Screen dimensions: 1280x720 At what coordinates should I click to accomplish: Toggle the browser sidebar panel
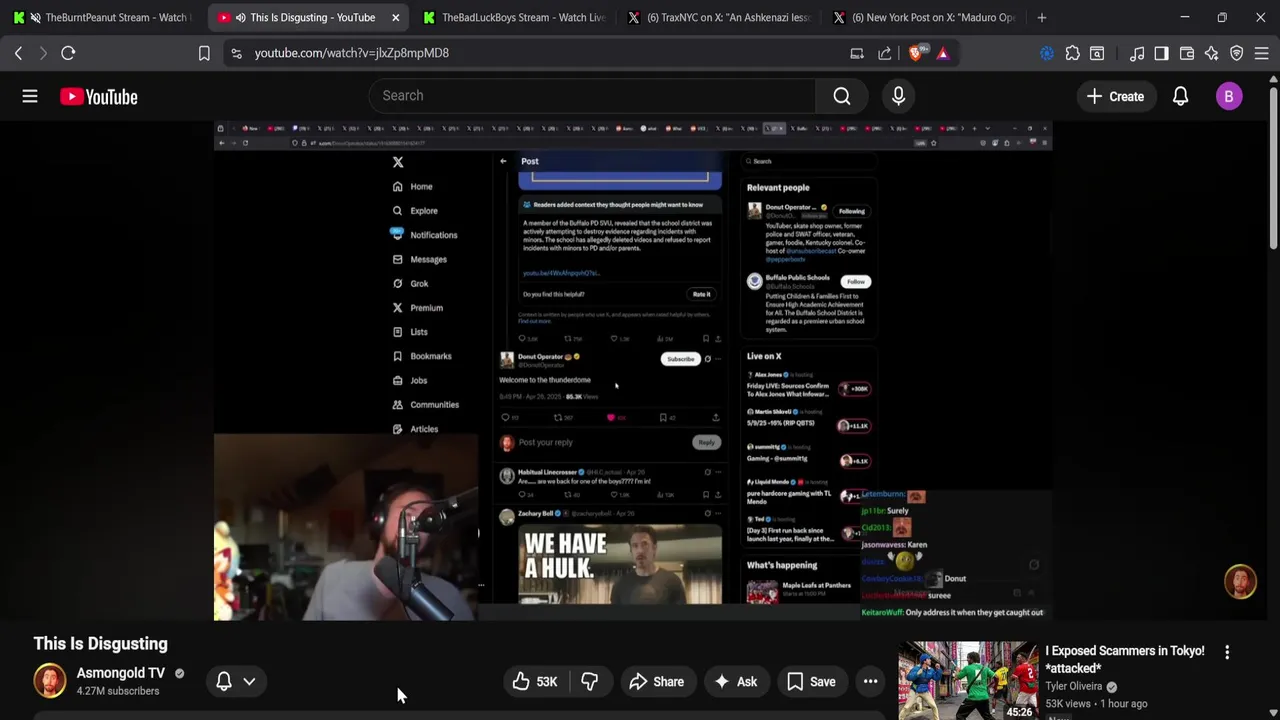click(1161, 53)
